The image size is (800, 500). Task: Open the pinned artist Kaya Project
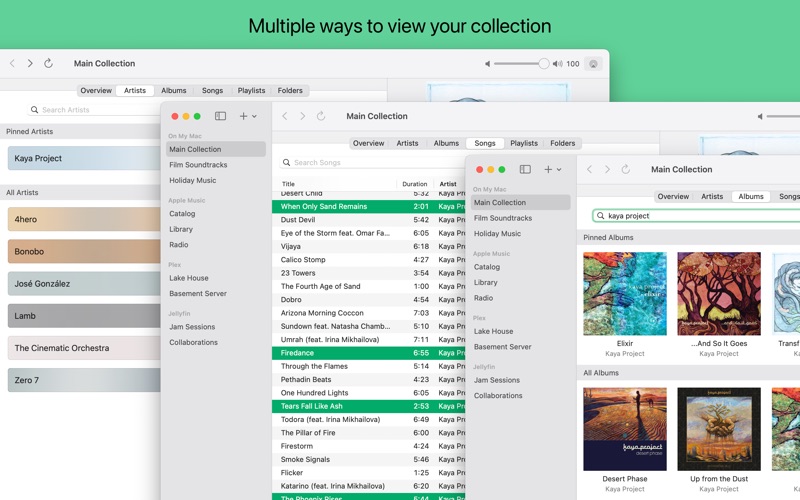(x=84, y=158)
